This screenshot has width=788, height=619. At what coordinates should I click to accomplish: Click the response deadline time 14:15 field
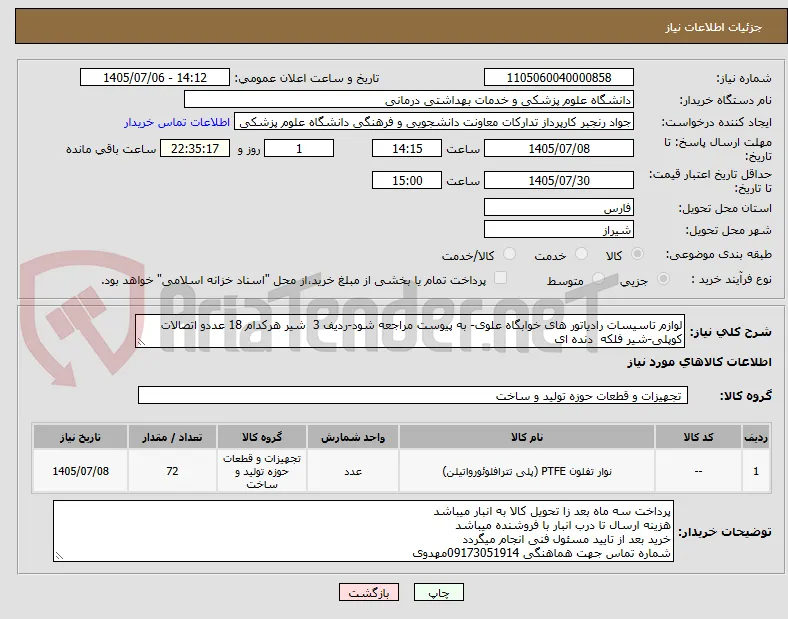coord(407,149)
